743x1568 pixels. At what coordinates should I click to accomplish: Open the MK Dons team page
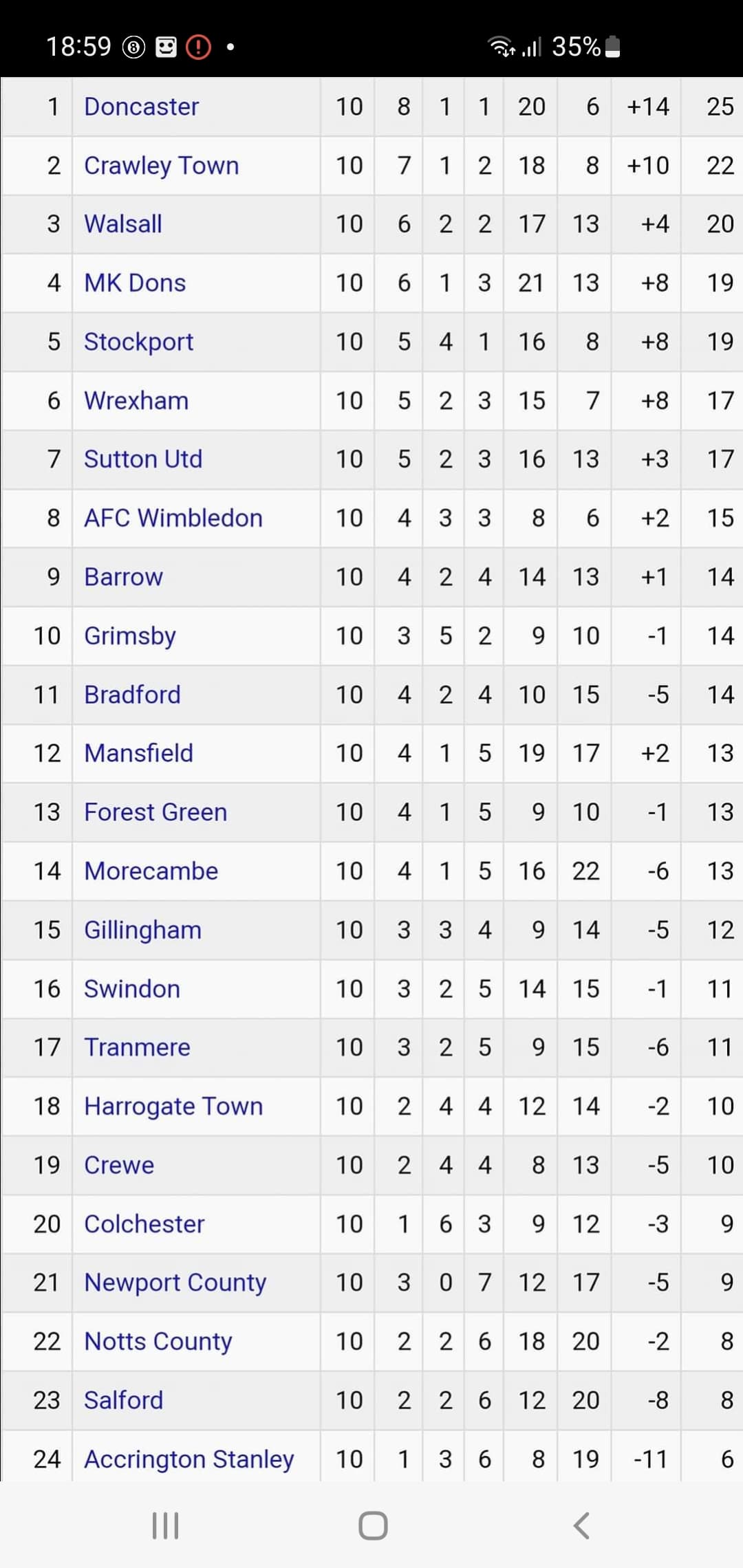pyautogui.click(x=135, y=283)
